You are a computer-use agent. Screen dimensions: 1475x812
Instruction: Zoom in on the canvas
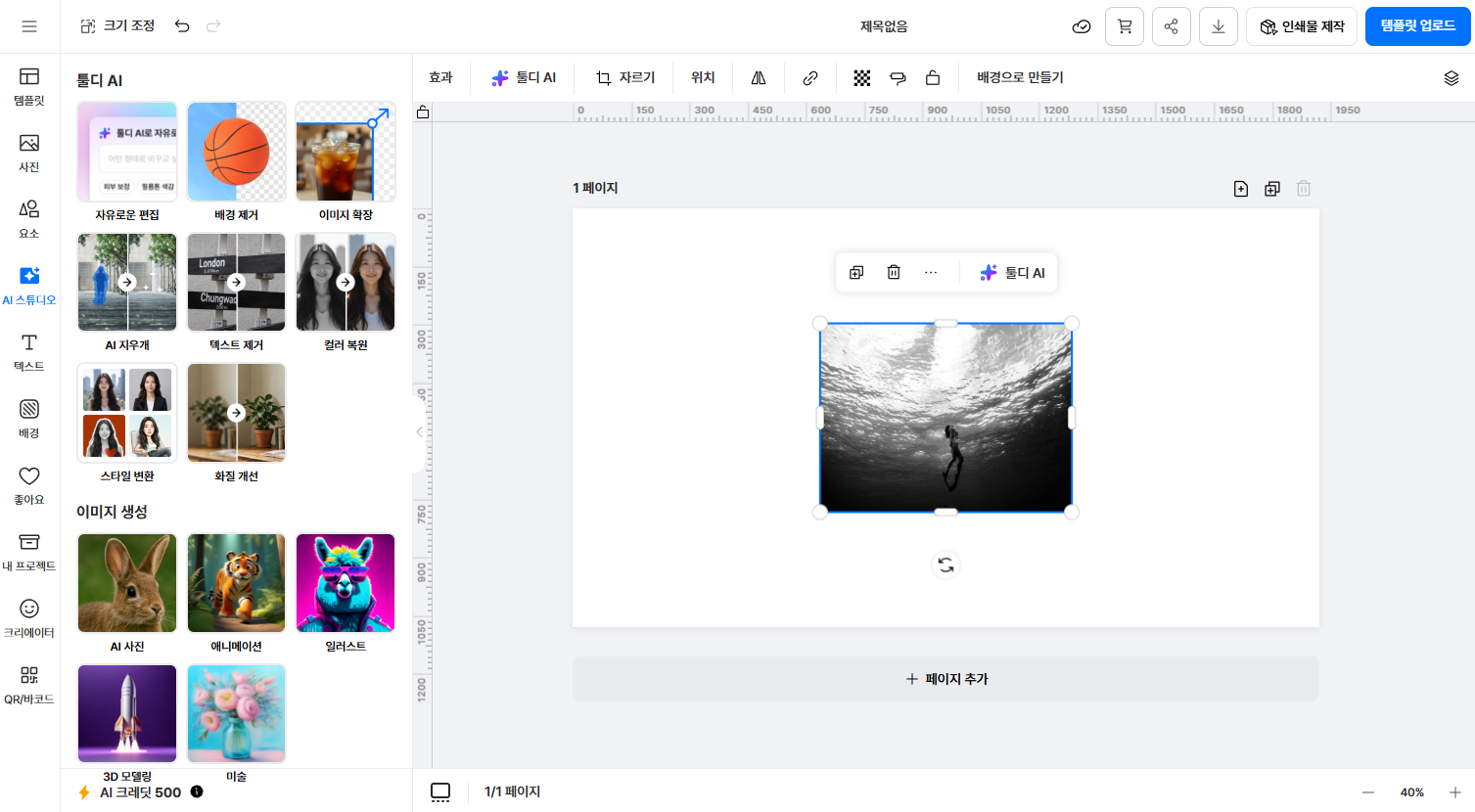[x=1455, y=792]
